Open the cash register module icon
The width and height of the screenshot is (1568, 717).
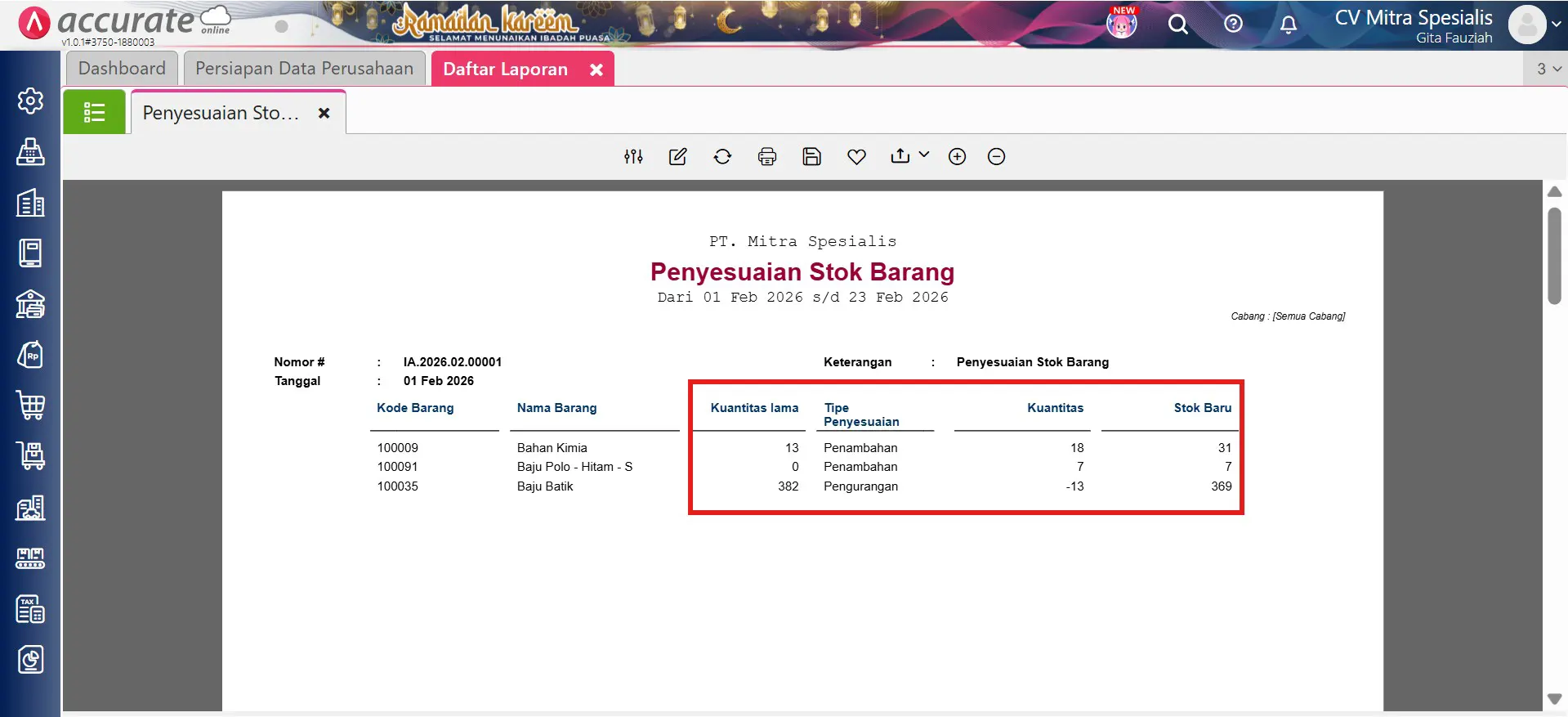[x=30, y=151]
